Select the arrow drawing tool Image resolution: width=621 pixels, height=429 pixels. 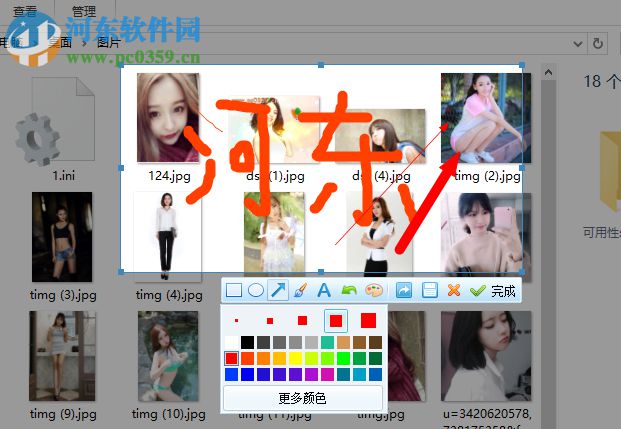tap(278, 290)
